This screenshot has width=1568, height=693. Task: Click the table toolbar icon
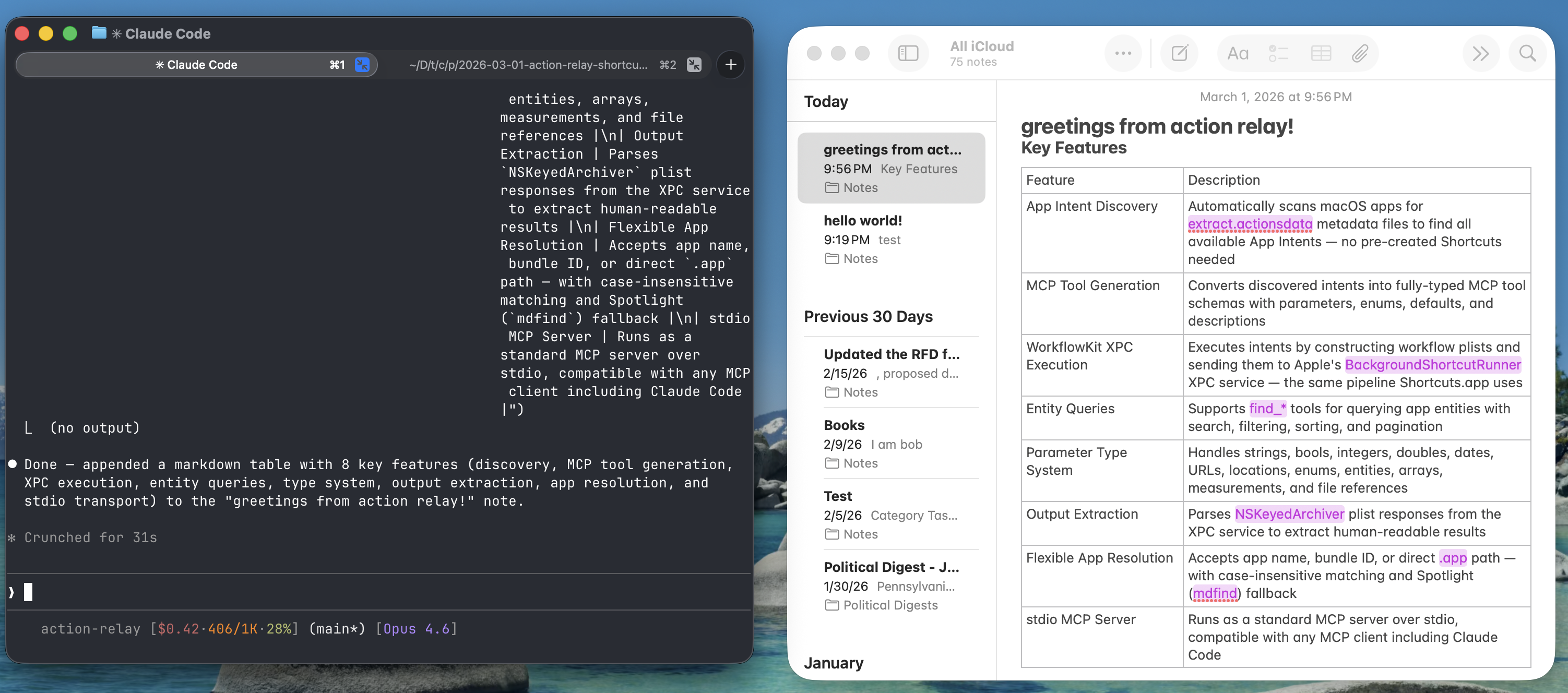(1320, 54)
